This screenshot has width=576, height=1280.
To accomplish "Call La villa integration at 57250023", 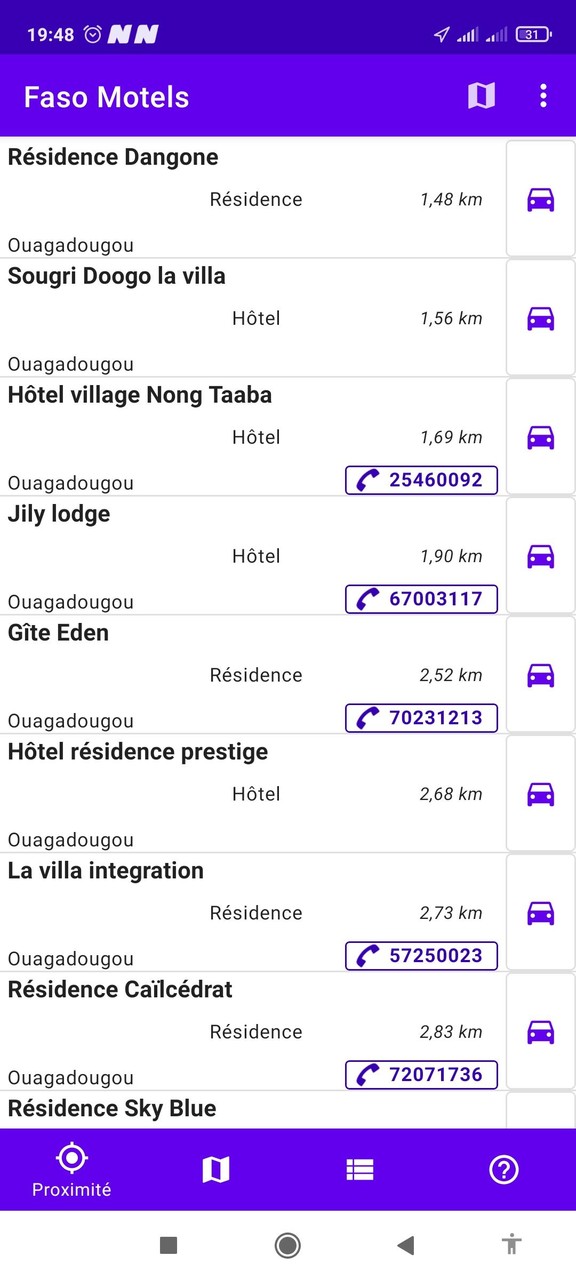I will point(420,956).
